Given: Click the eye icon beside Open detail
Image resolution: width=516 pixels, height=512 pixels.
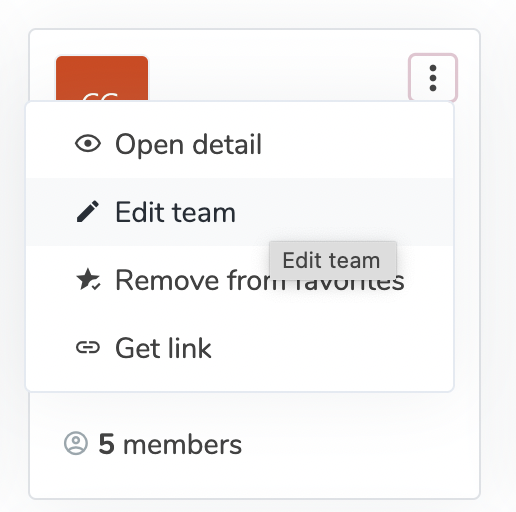Looking at the screenshot, I should tap(88, 144).
